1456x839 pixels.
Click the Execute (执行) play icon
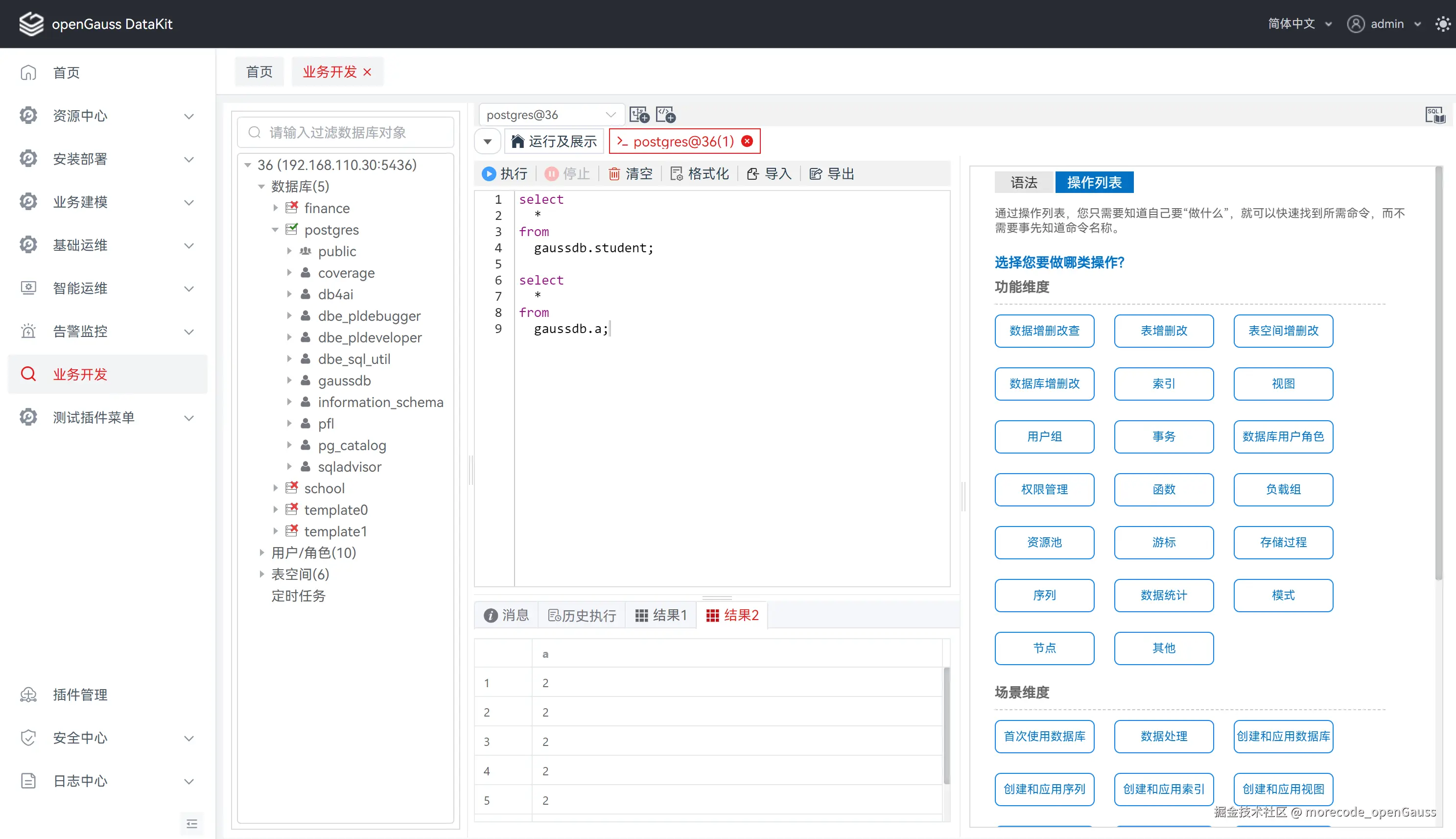(489, 173)
